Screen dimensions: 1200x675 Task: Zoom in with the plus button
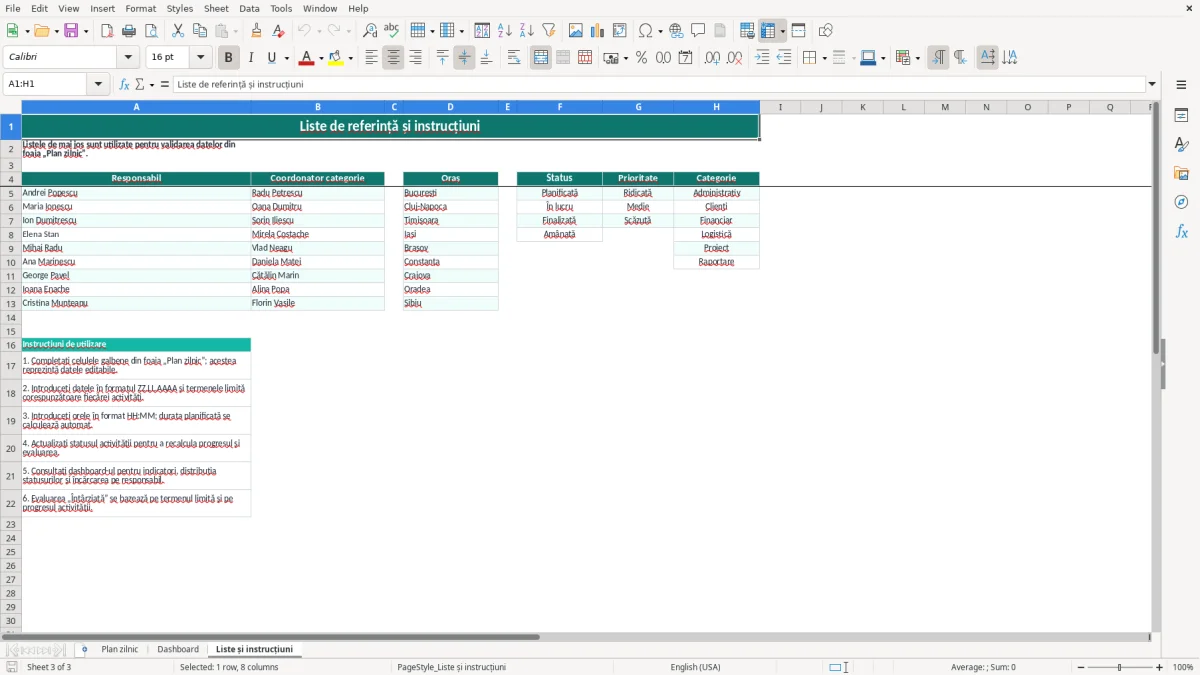pos(1160,667)
